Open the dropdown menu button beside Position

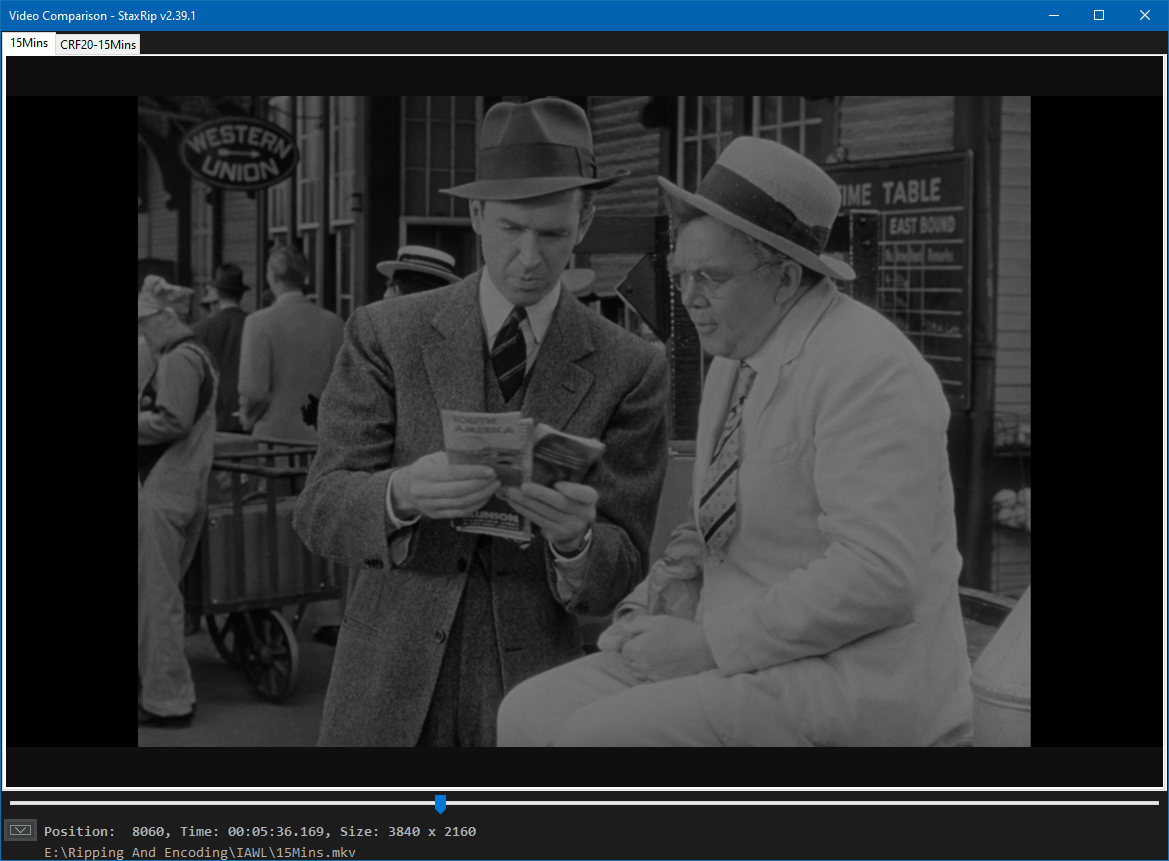[x=21, y=830]
